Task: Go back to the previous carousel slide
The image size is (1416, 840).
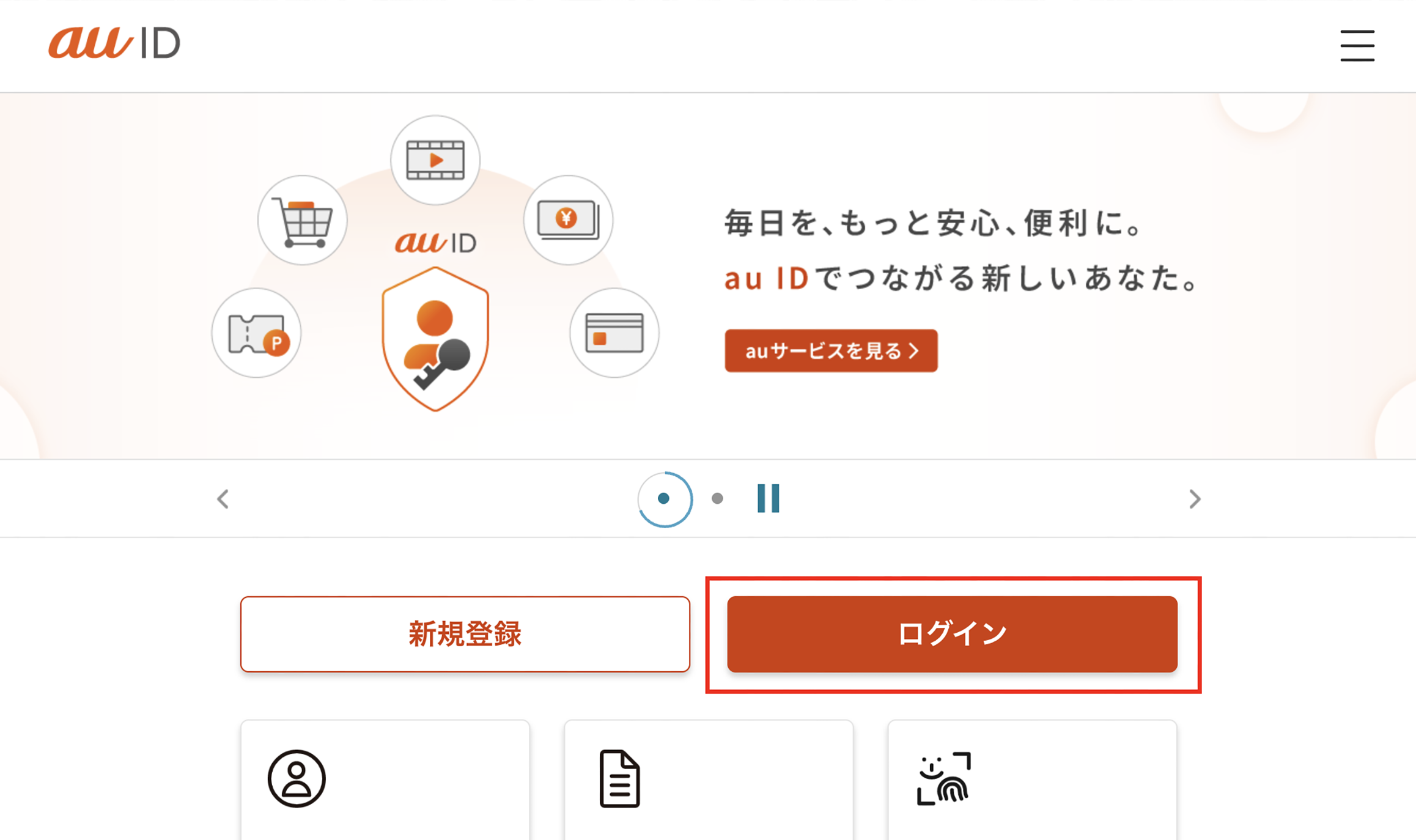Action: [222, 499]
